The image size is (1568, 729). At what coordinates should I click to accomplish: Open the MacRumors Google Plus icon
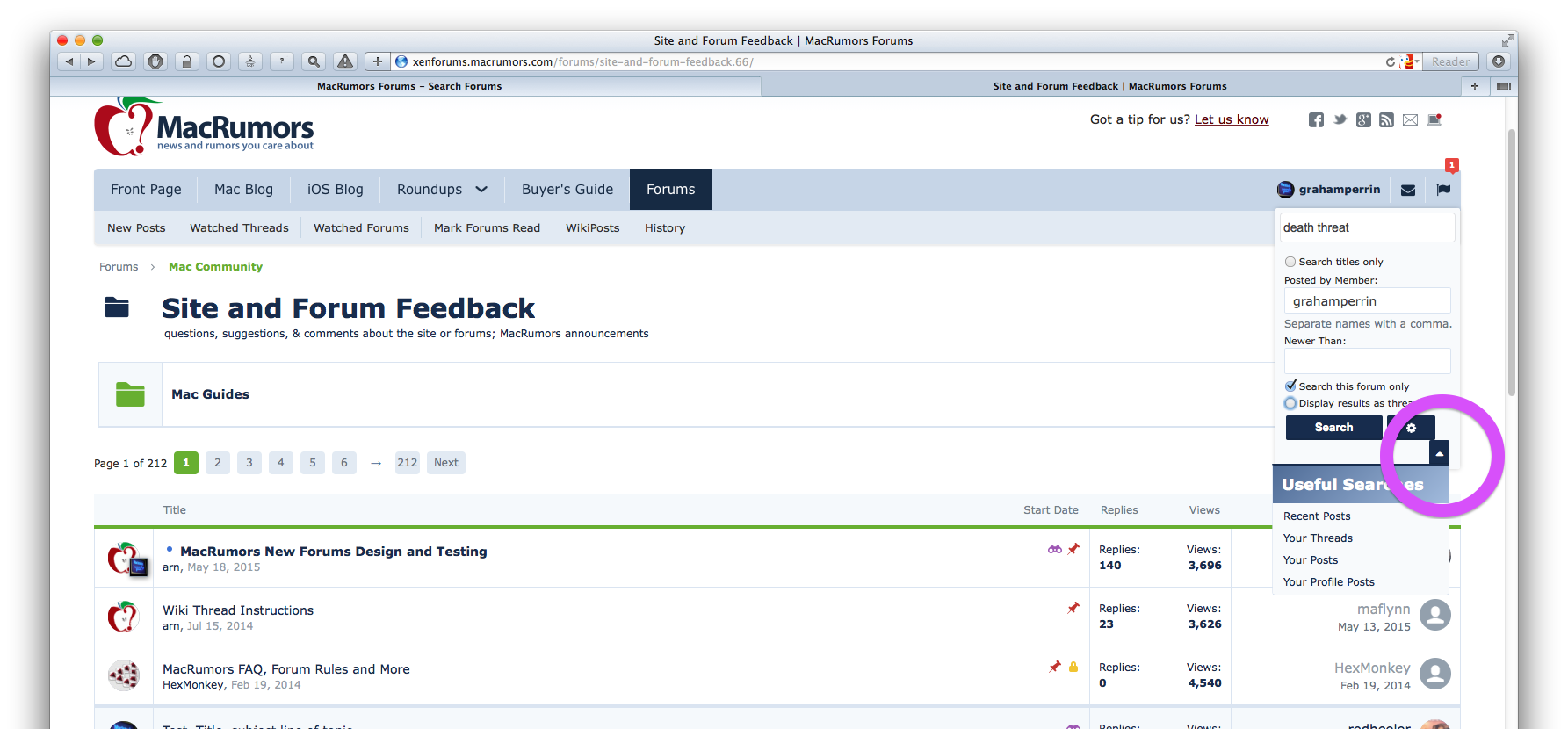coord(1363,119)
